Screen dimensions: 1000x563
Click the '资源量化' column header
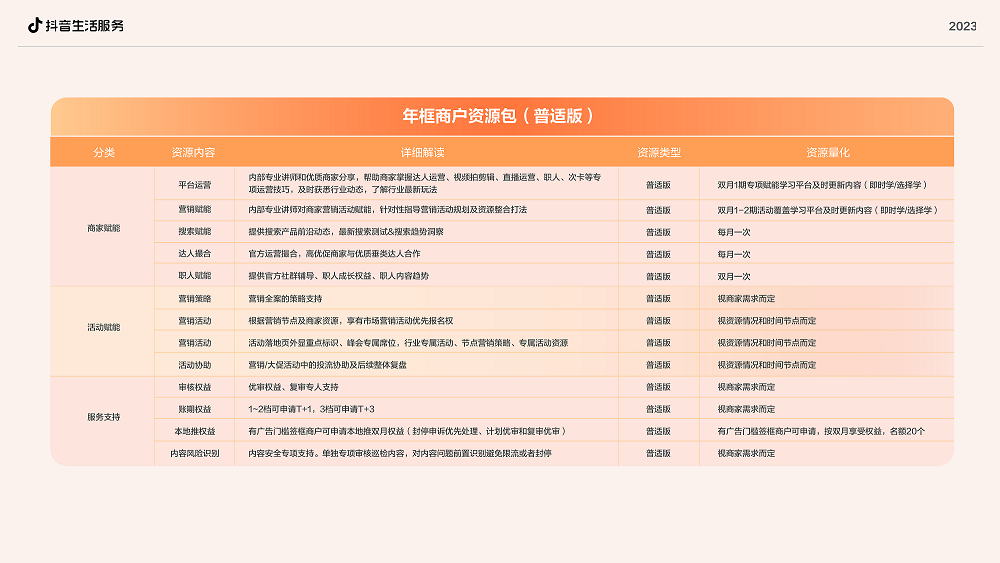tap(827, 152)
